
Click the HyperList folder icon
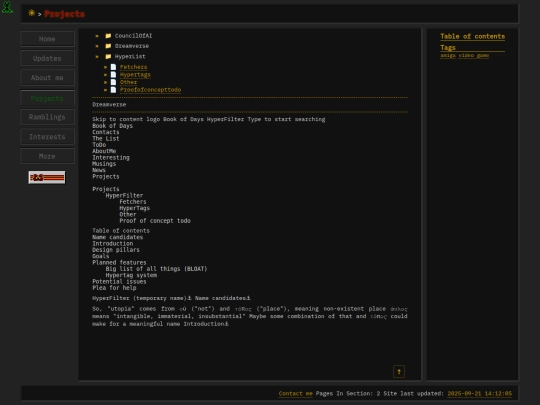108,56
